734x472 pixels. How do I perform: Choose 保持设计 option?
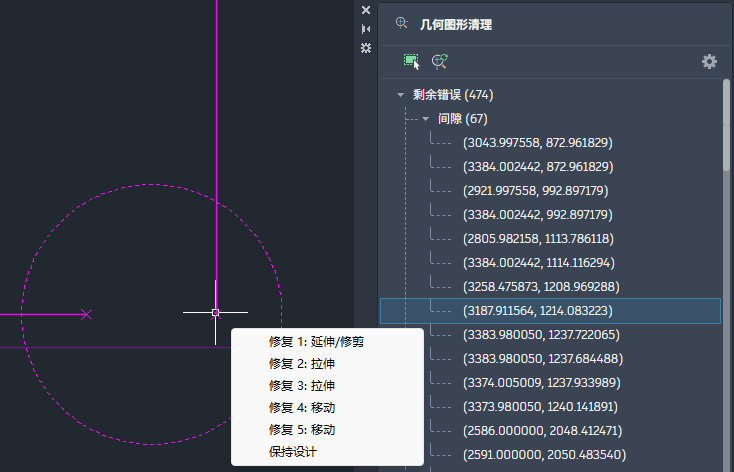point(327,452)
